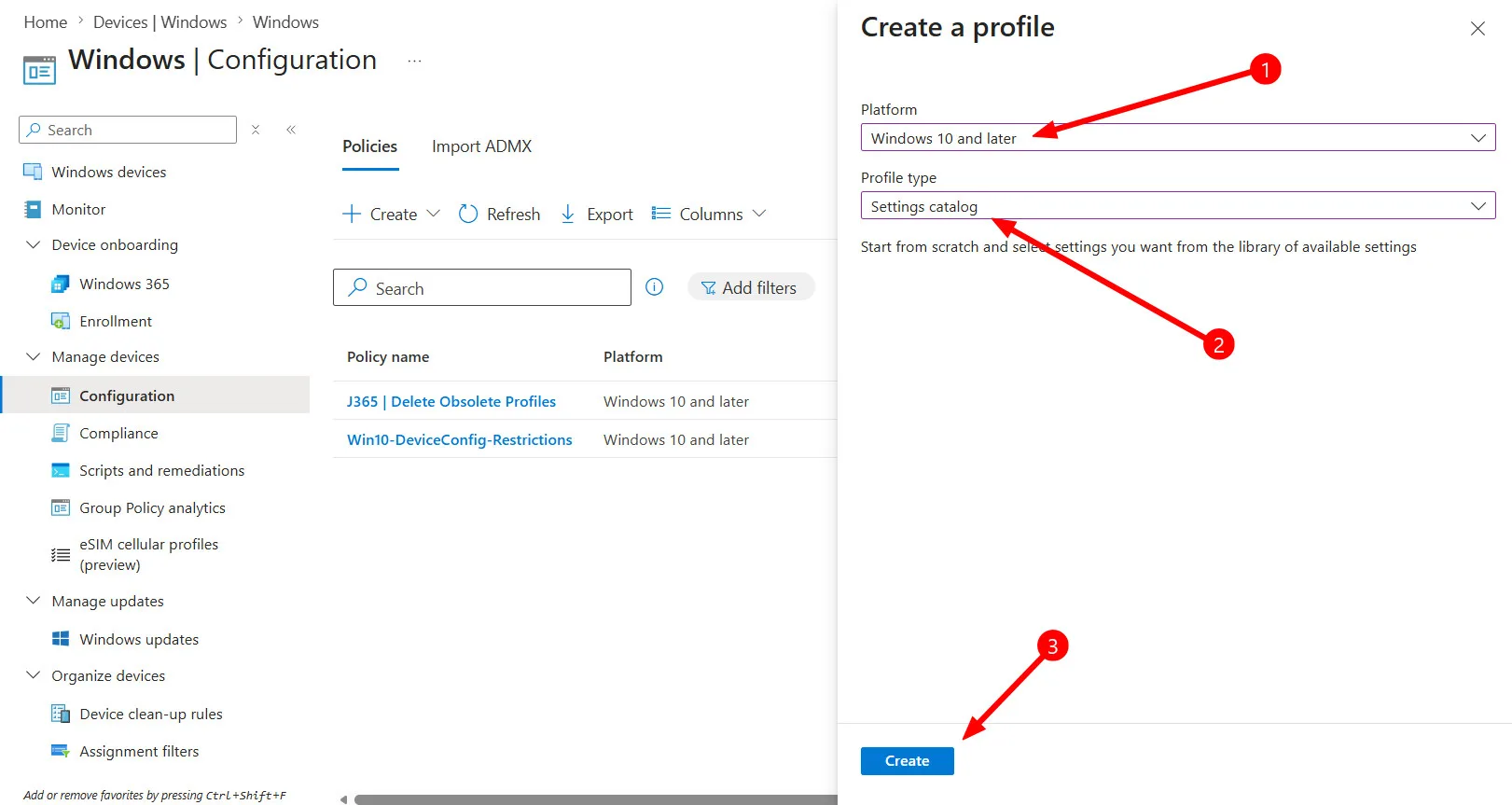The height and width of the screenshot is (805, 1512).
Task: Click the Refresh toolbar label
Action: click(513, 214)
